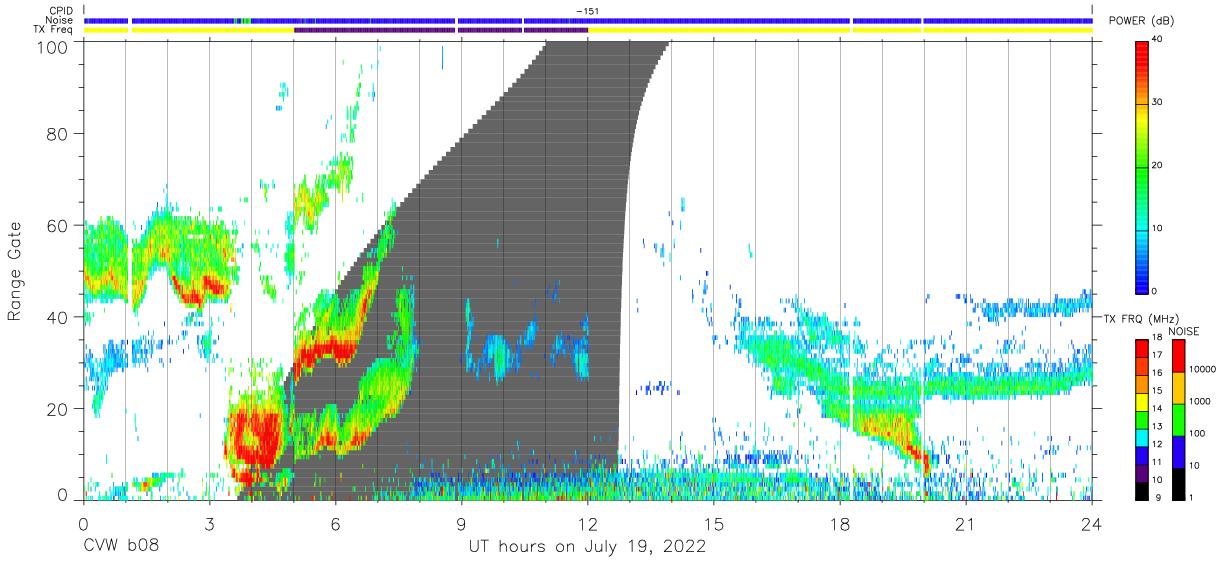
Task: Click the TX Freq row label
Action: coord(54,30)
